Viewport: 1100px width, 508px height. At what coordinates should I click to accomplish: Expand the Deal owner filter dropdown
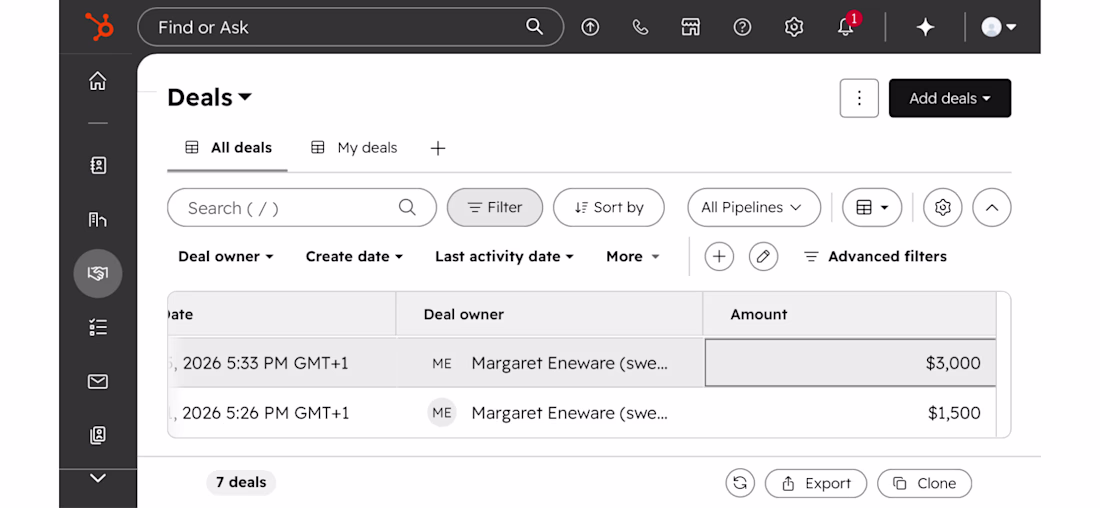[225, 257]
